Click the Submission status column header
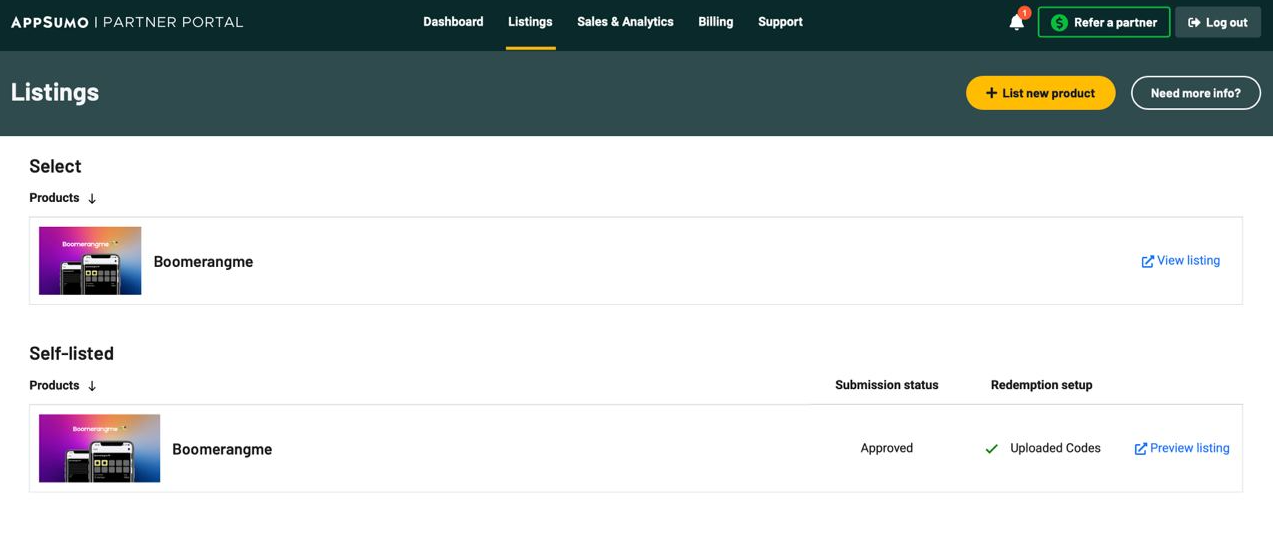Viewport: 1273px width, 538px height. pos(886,385)
